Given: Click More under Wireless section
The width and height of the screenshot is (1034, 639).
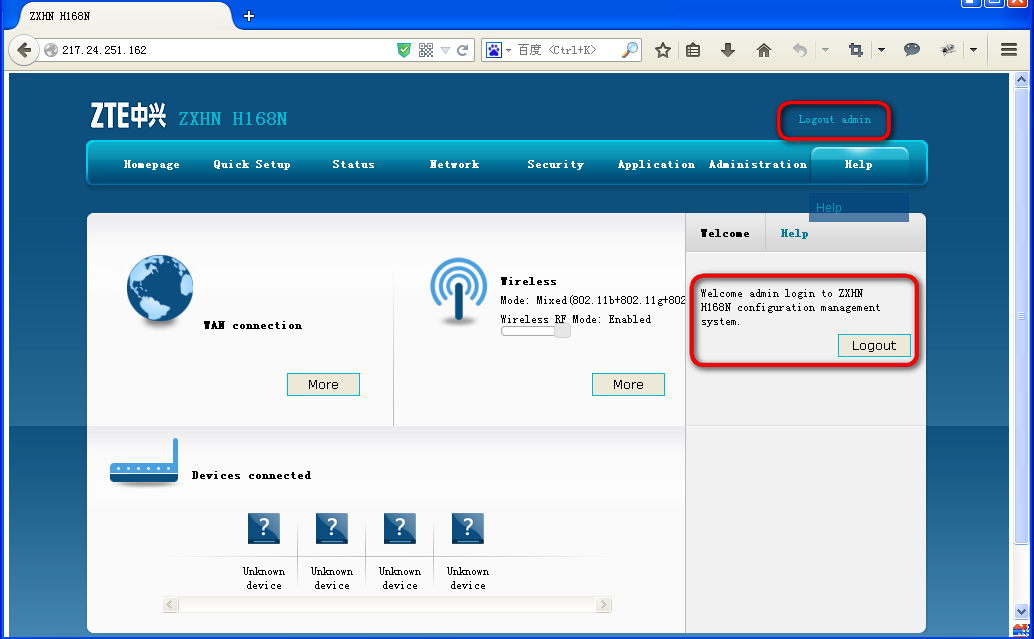Looking at the screenshot, I should (x=628, y=384).
